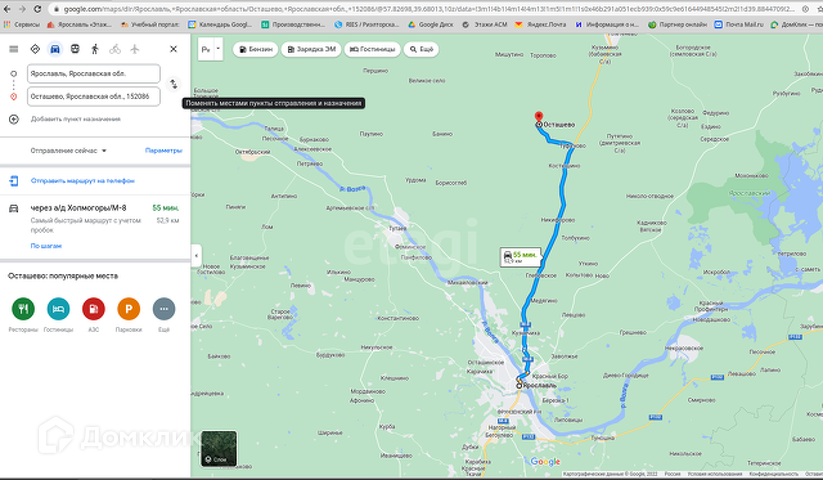Close the directions panel
This screenshot has height=480, width=823.
pyautogui.click(x=174, y=49)
